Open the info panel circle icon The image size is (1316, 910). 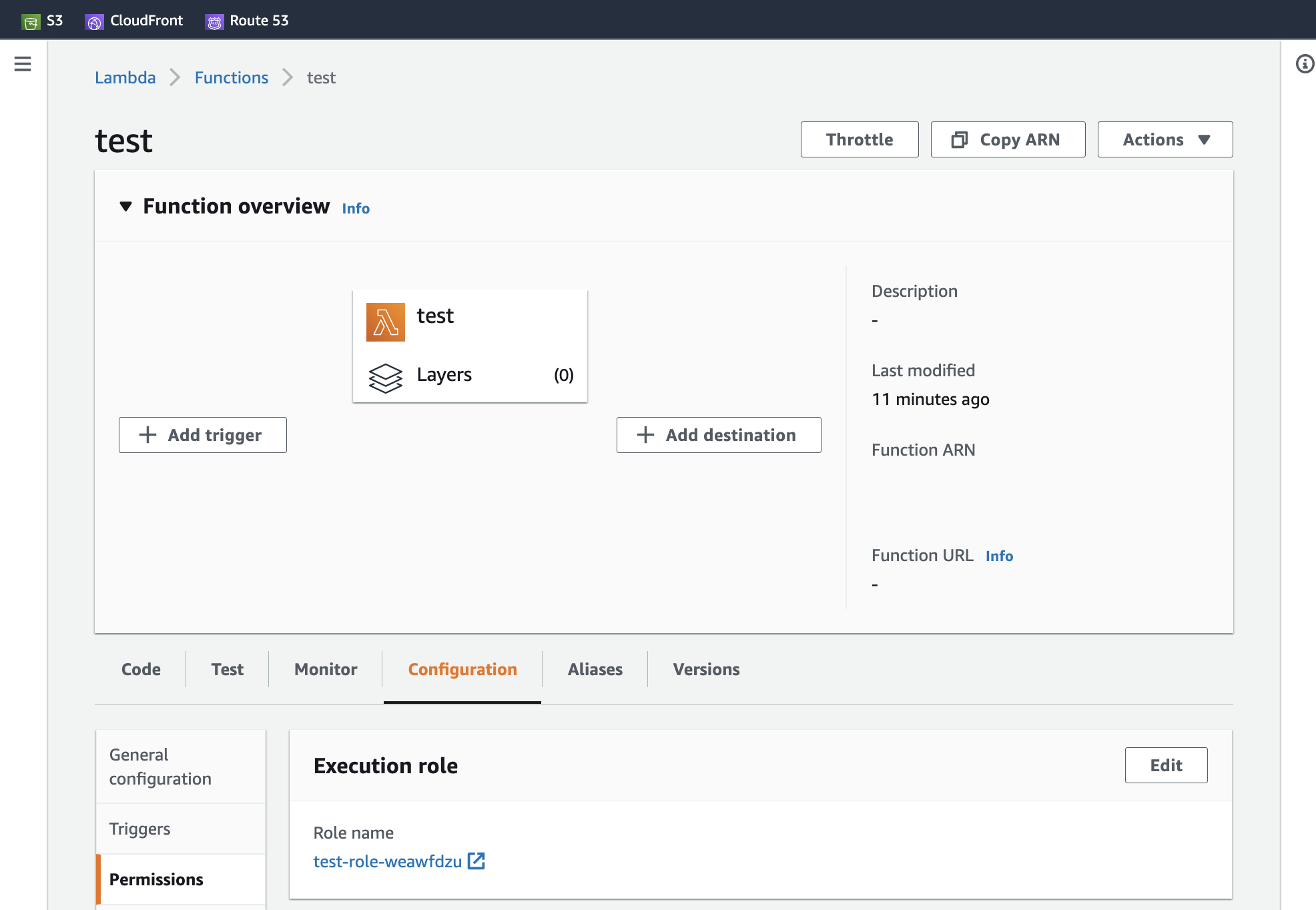[1305, 64]
